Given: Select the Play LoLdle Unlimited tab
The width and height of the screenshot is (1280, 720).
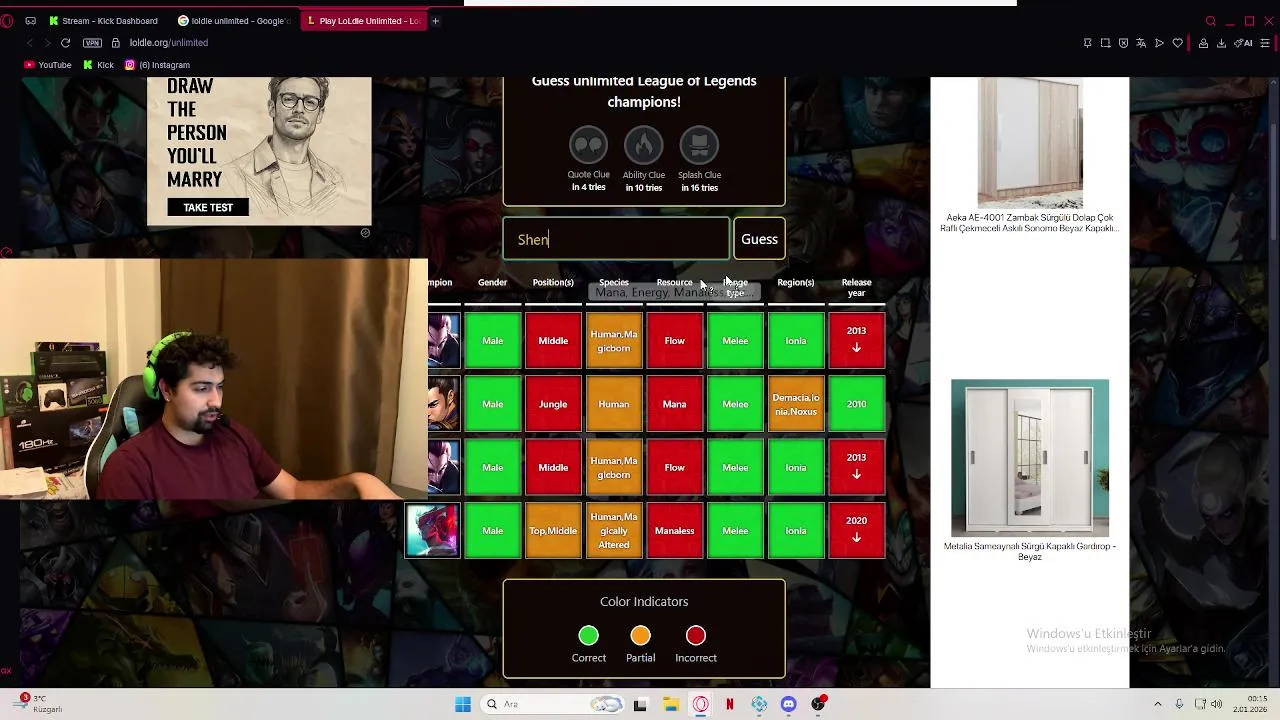Looking at the screenshot, I should (x=363, y=21).
